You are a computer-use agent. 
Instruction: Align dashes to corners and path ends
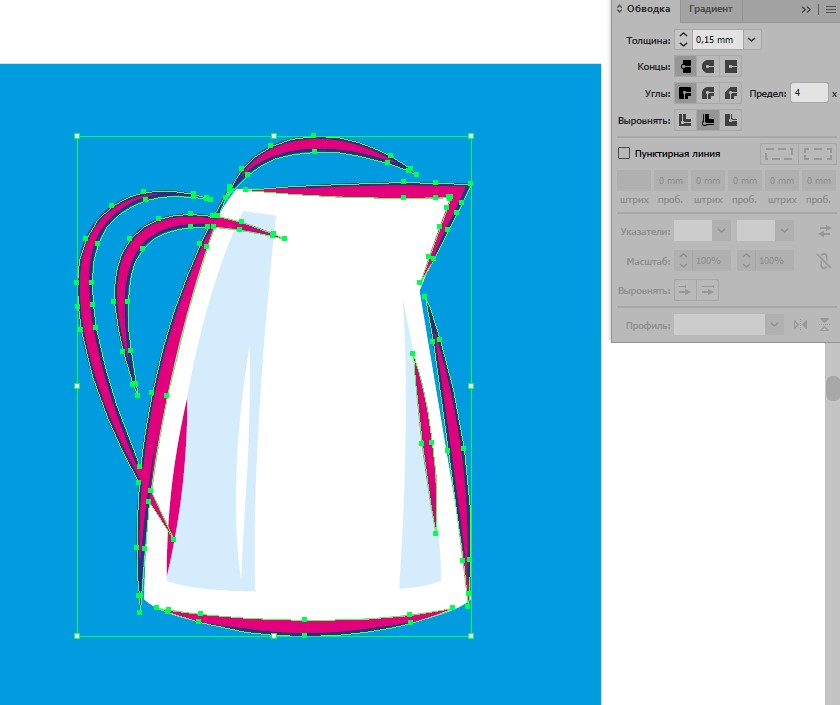[818, 154]
